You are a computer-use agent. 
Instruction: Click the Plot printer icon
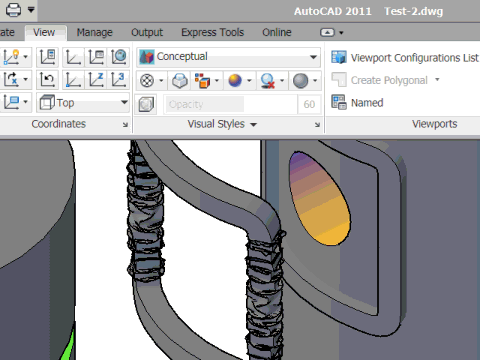point(13,10)
